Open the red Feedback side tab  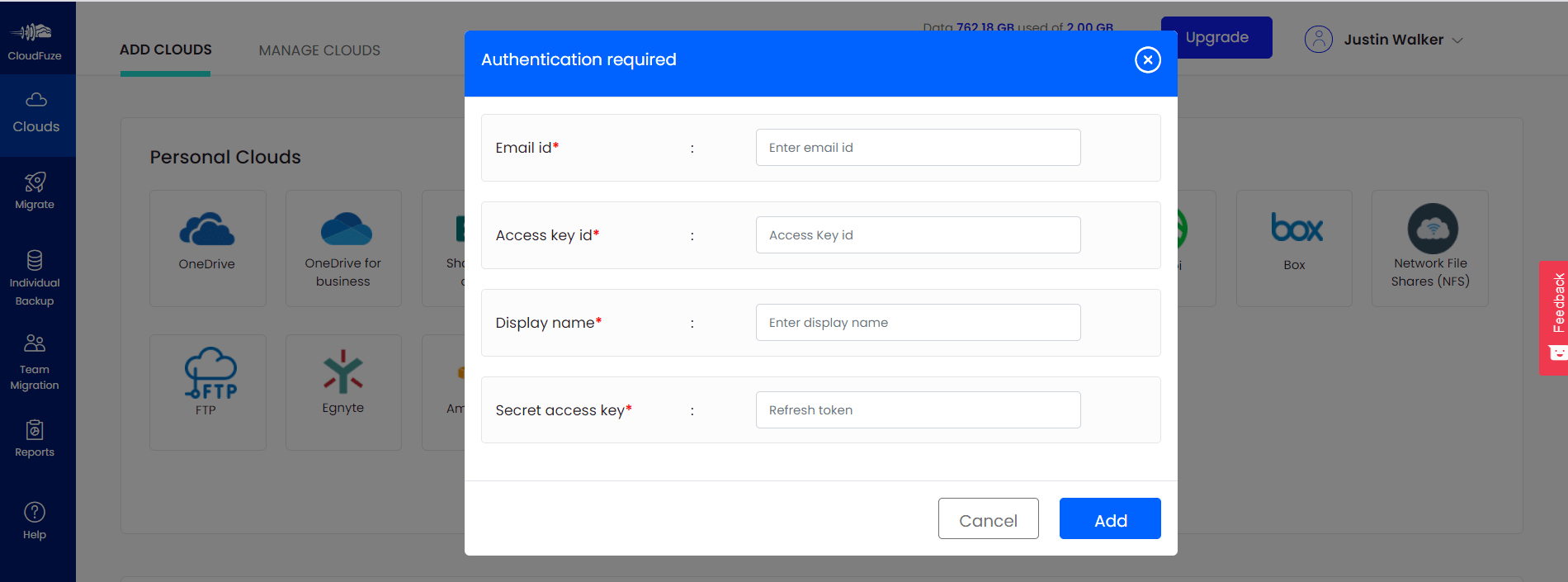coord(1554,318)
